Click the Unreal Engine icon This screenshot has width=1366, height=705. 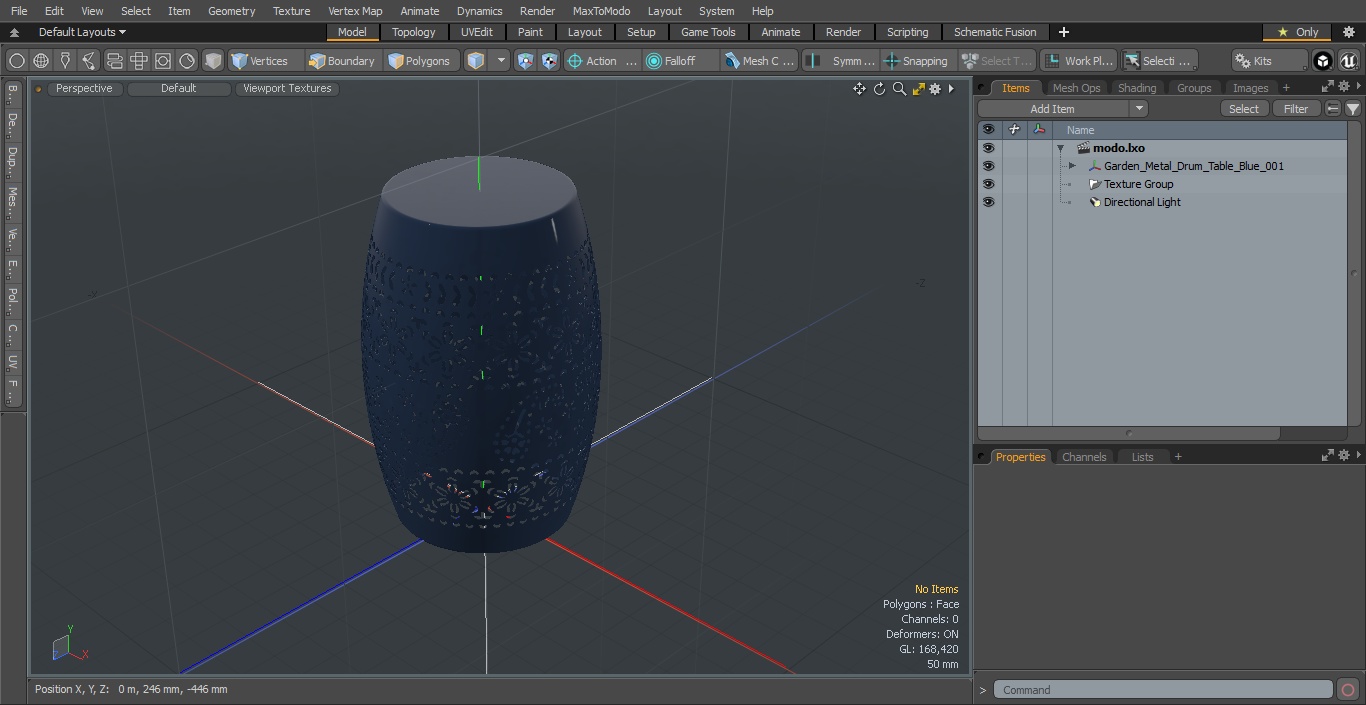point(1348,61)
